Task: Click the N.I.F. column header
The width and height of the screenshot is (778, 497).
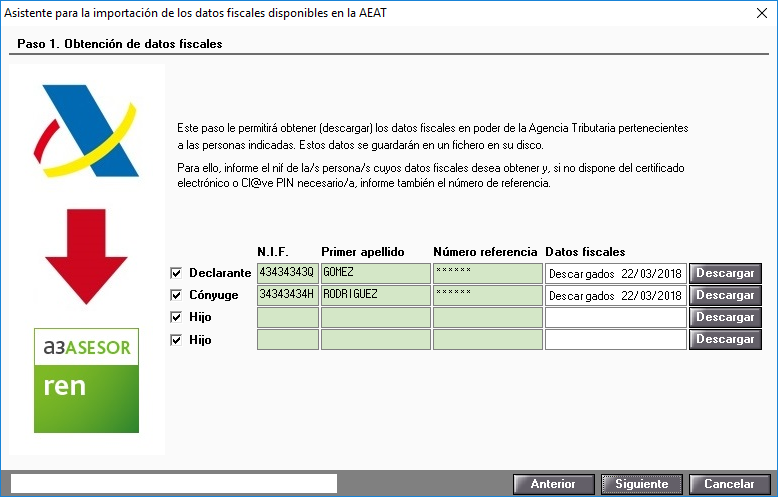Action: coord(273,252)
